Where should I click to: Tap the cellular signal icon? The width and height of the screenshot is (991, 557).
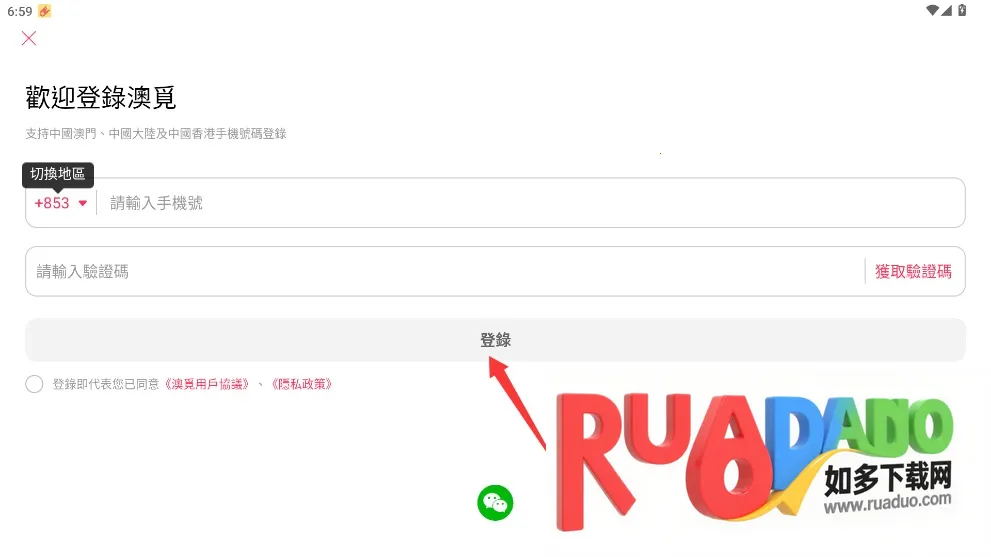tap(946, 10)
